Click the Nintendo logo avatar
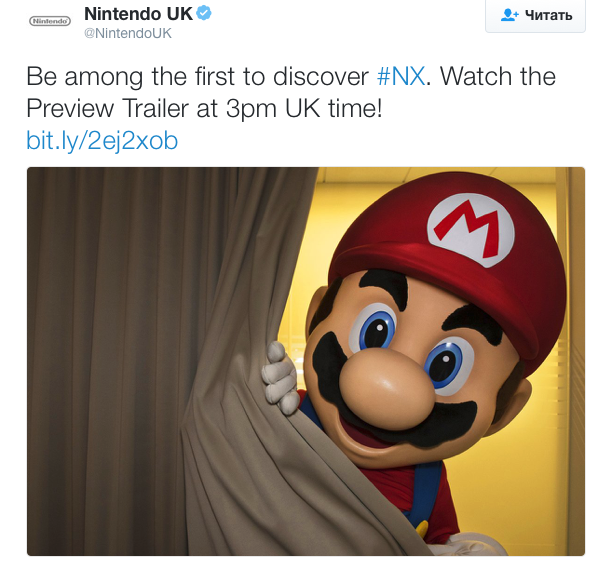The image size is (600, 565). click(50, 21)
